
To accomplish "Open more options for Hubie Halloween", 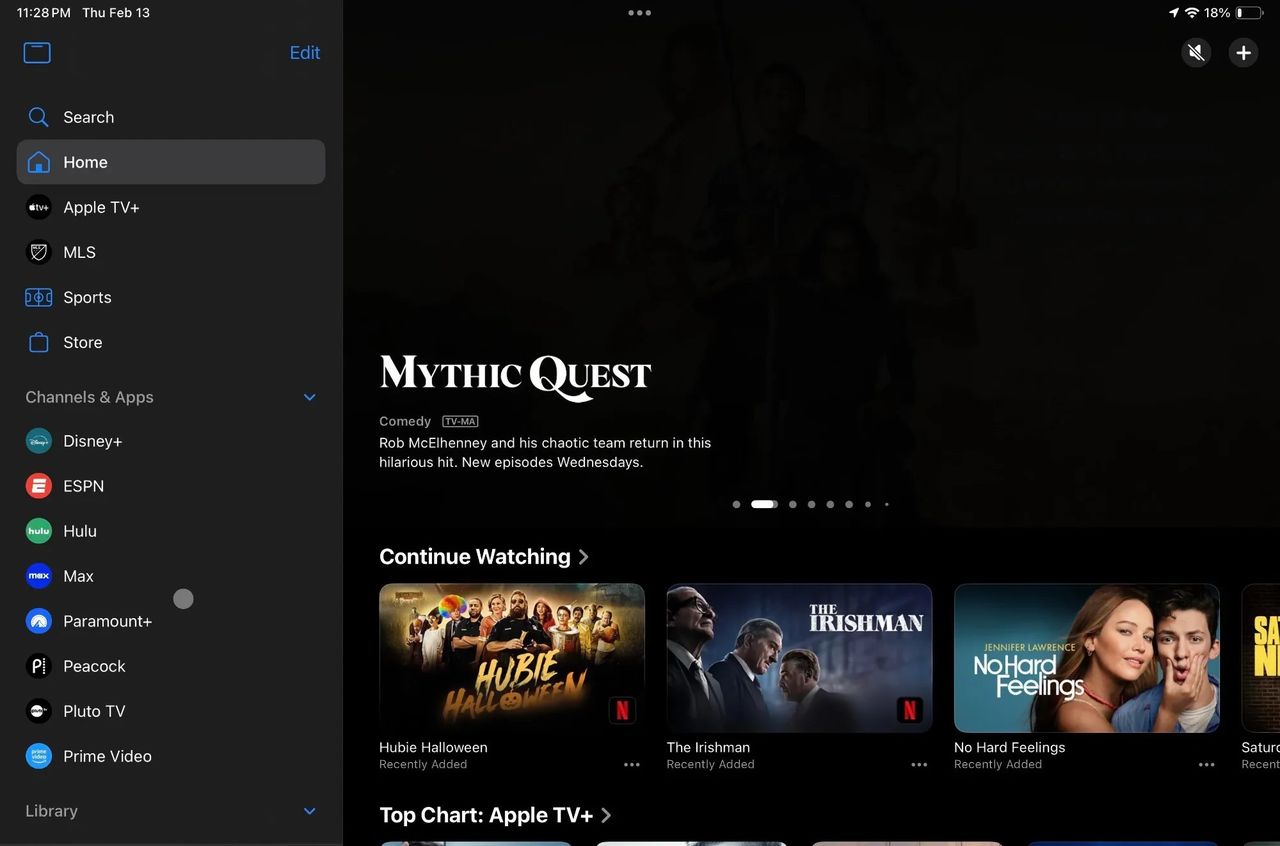I will coord(632,764).
